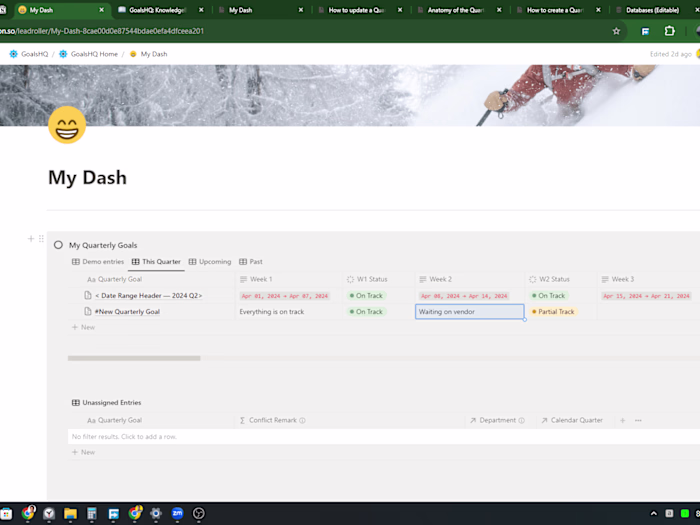700x525 pixels.
Task: Open the #New Quarterly Goal page icon
Action: pyautogui.click(x=88, y=311)
